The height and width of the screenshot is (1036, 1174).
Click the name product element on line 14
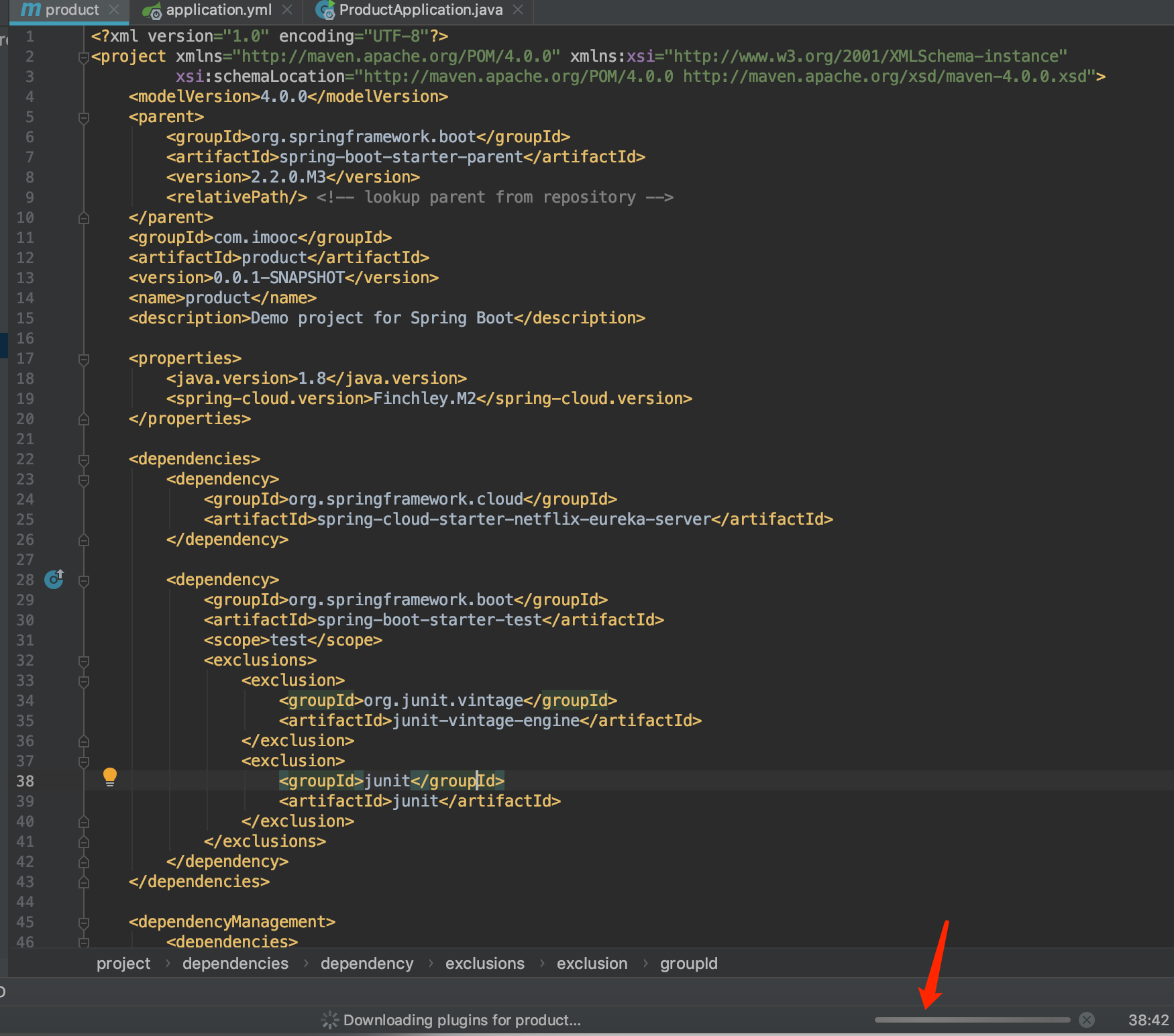tap(223, 298)
